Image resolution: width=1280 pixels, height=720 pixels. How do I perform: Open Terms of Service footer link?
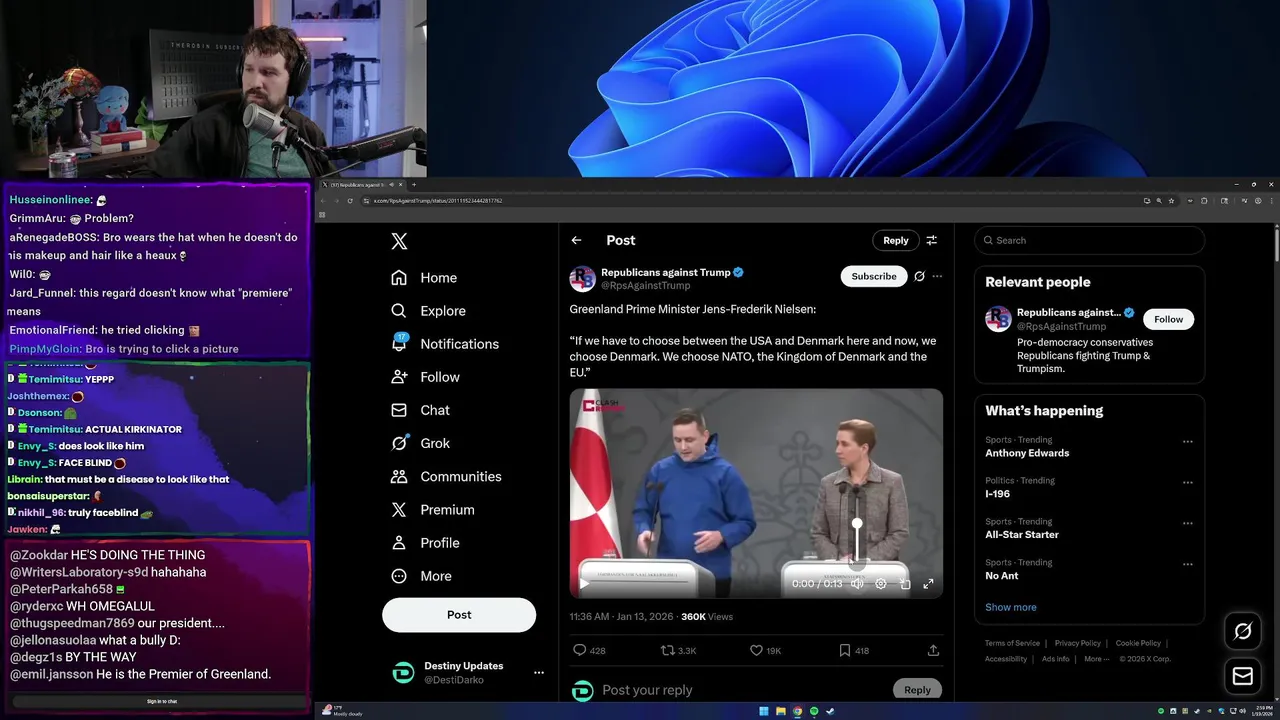click(1012, 643)
